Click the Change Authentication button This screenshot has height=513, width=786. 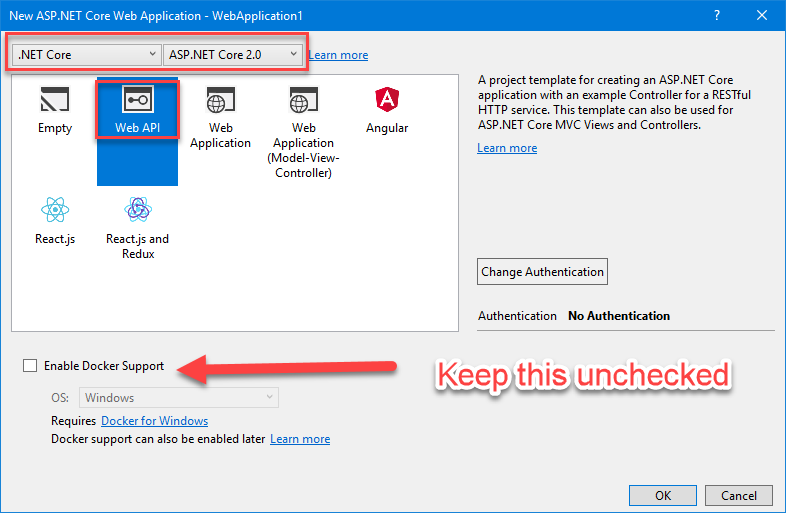pos(542,272)
